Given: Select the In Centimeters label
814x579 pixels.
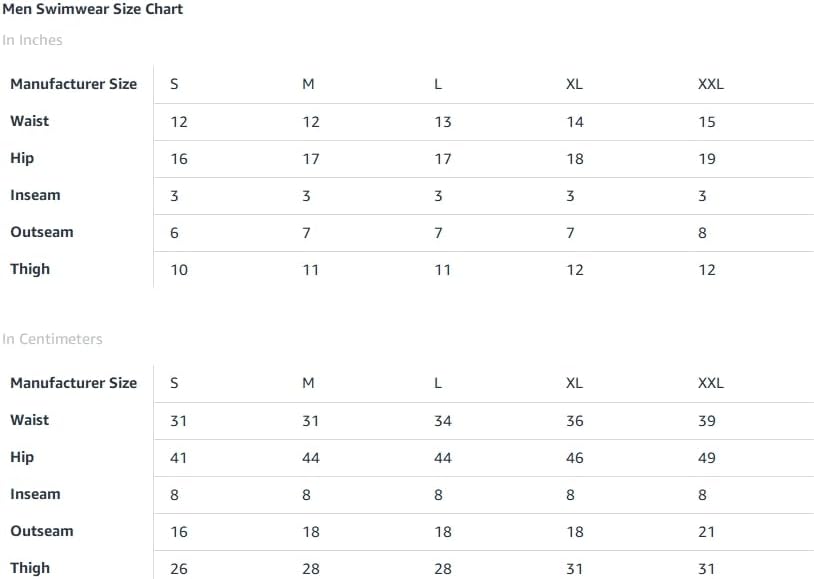Looking at the screenshot, I should click(52, 339).
